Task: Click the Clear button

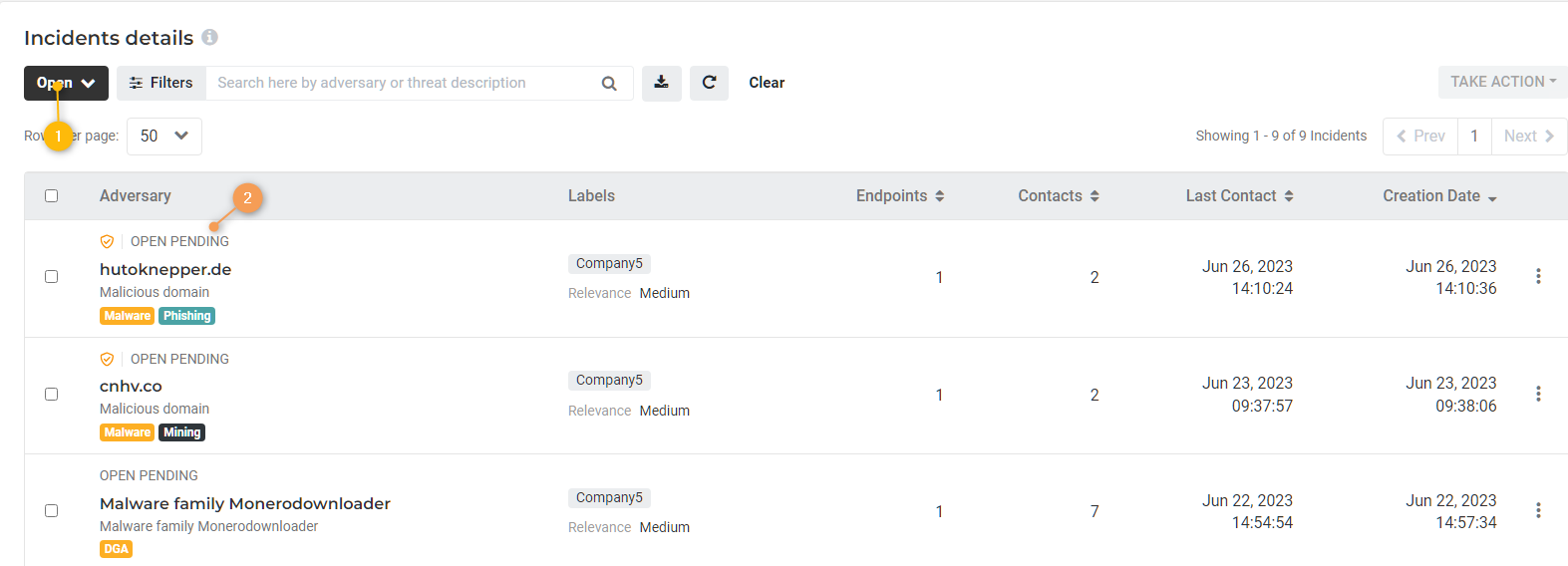Action: tap(767, 83)
